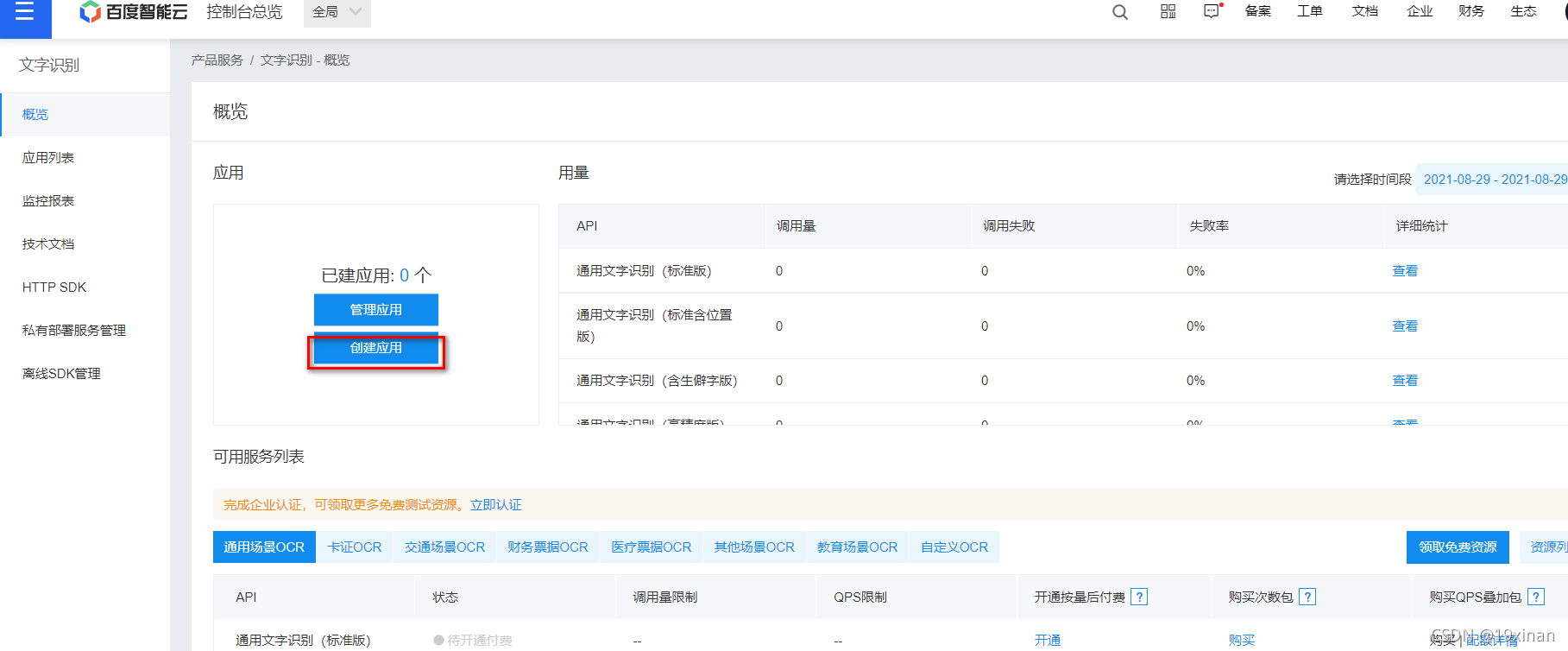
Task: Open the 立即认证 link
Action: [496, 505]
